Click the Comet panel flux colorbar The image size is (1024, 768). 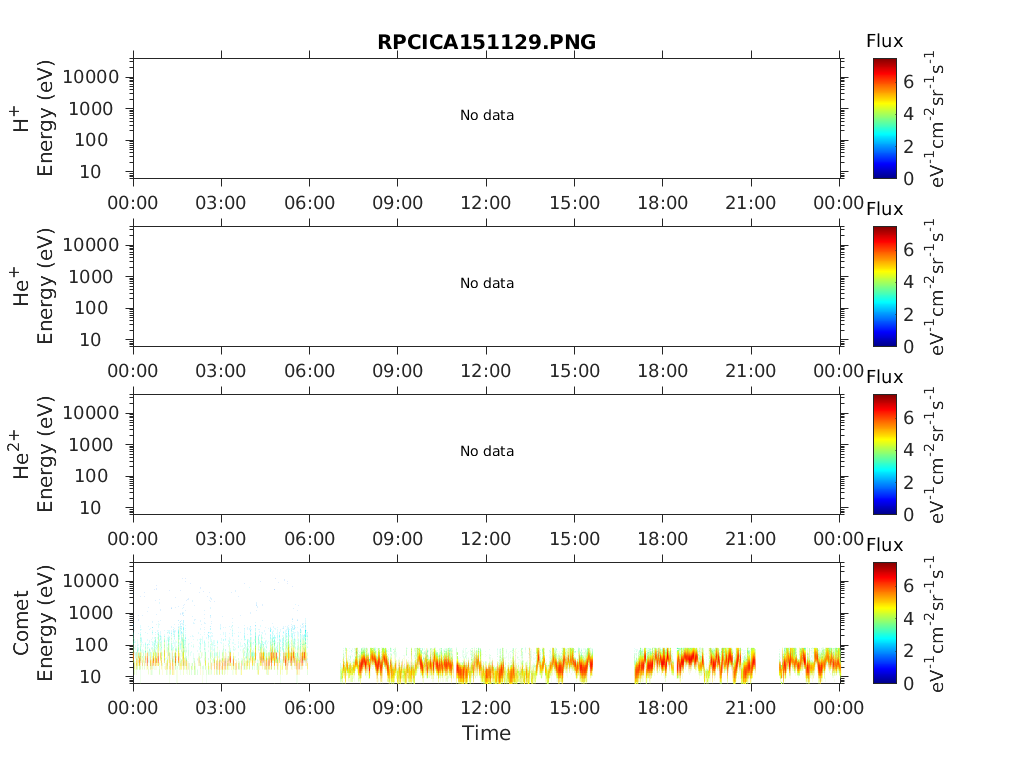(884, 622)
